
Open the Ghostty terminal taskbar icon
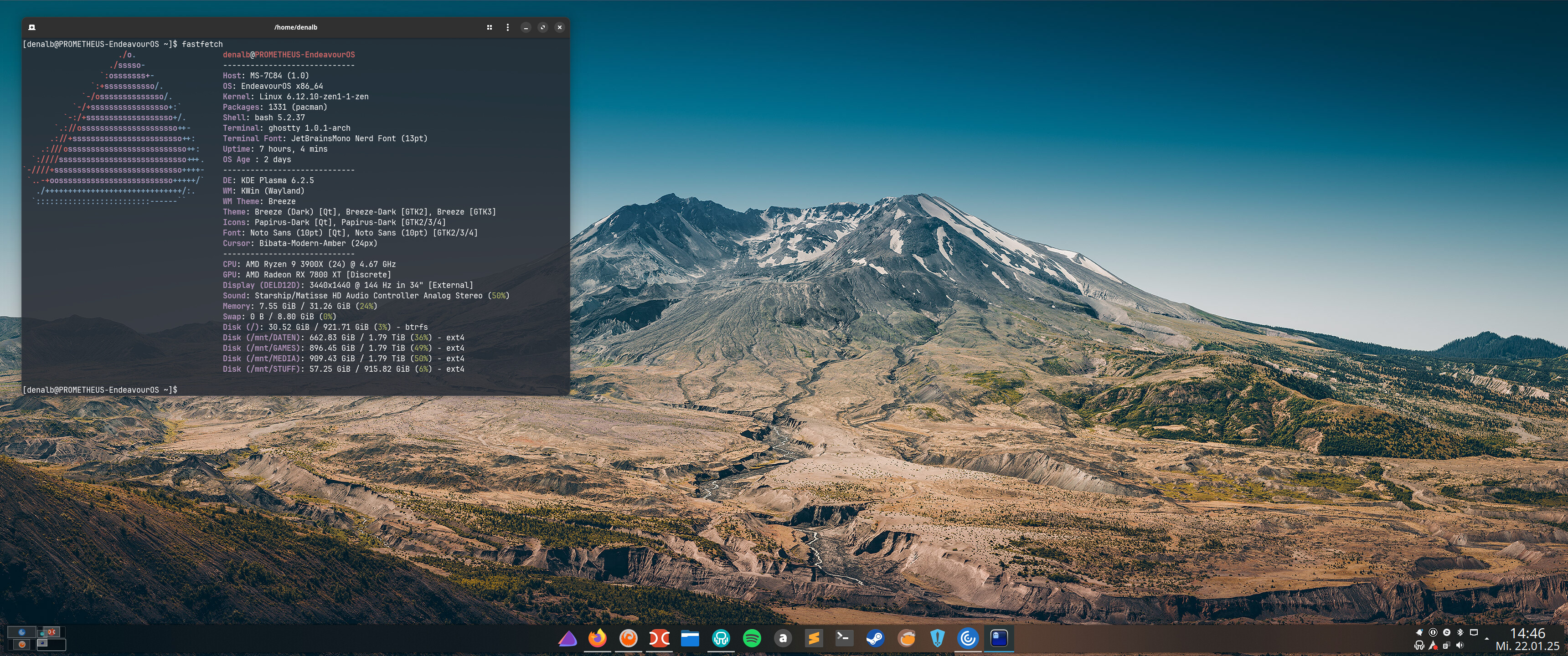(x=999, y=638)
